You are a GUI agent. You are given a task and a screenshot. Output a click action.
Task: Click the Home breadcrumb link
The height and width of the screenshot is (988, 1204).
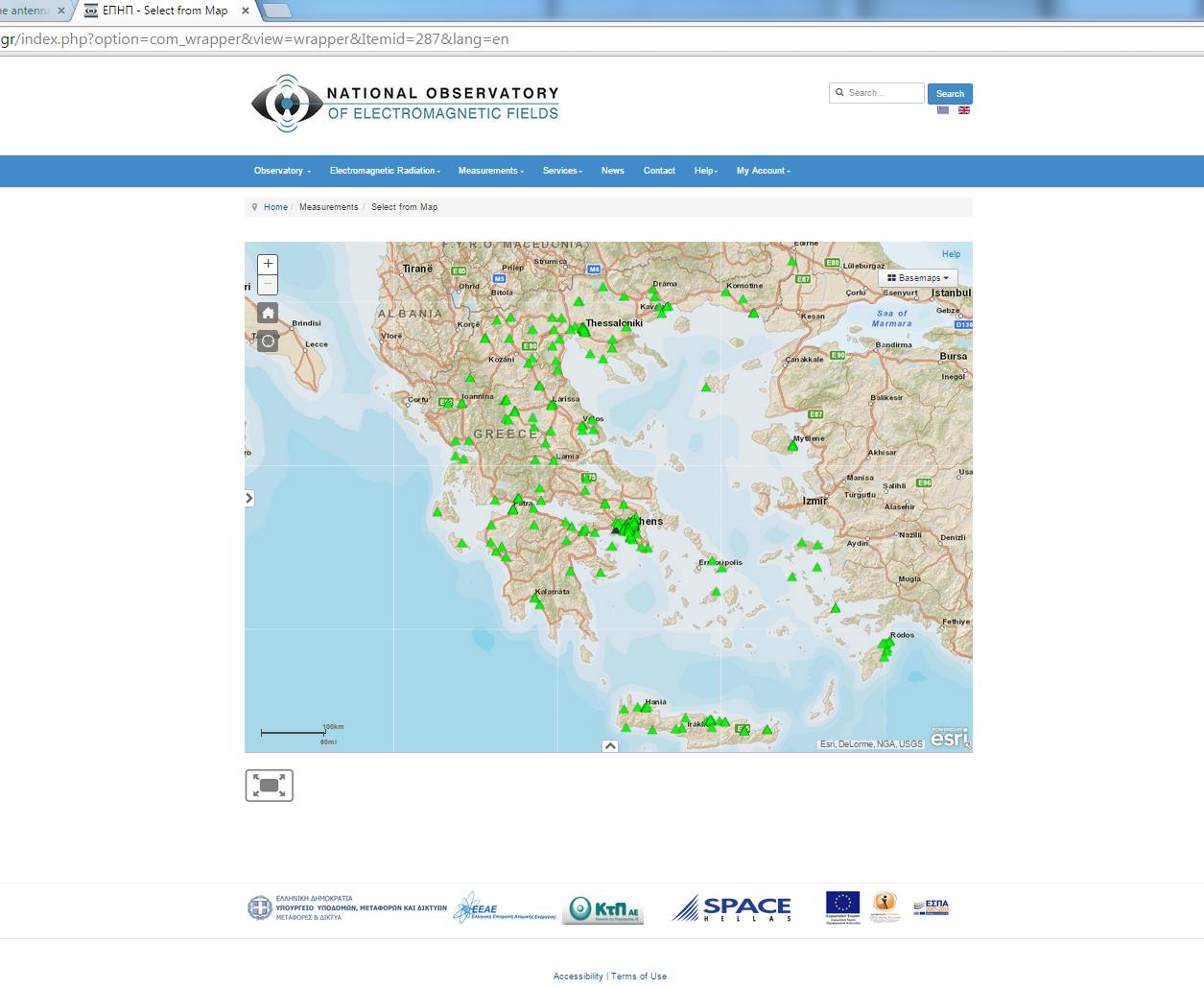pos(275,207)
